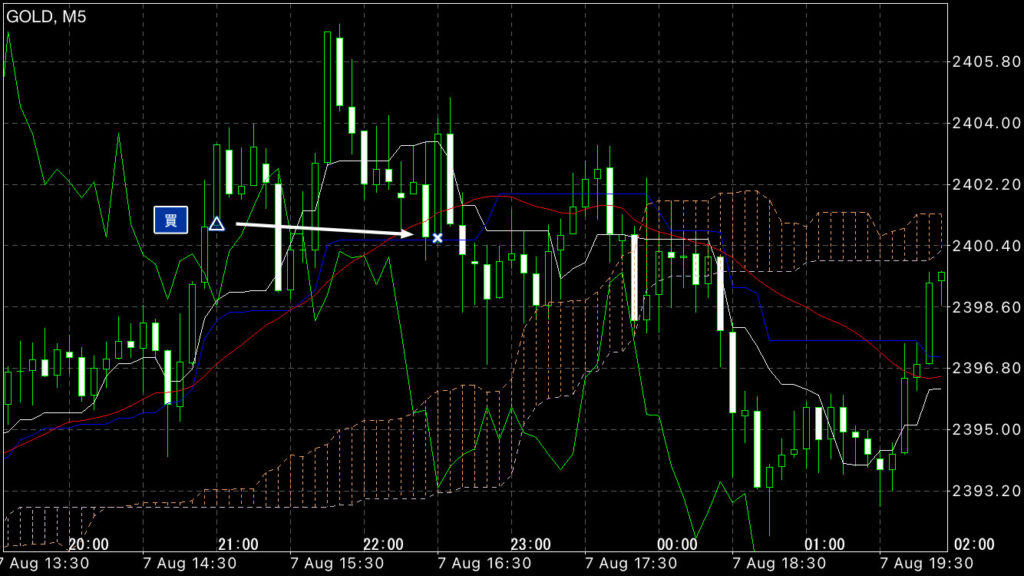Click the 7 Aug 19:30 date label
The width and height of the screenshot is (1024, 576).
pos(926,564)
